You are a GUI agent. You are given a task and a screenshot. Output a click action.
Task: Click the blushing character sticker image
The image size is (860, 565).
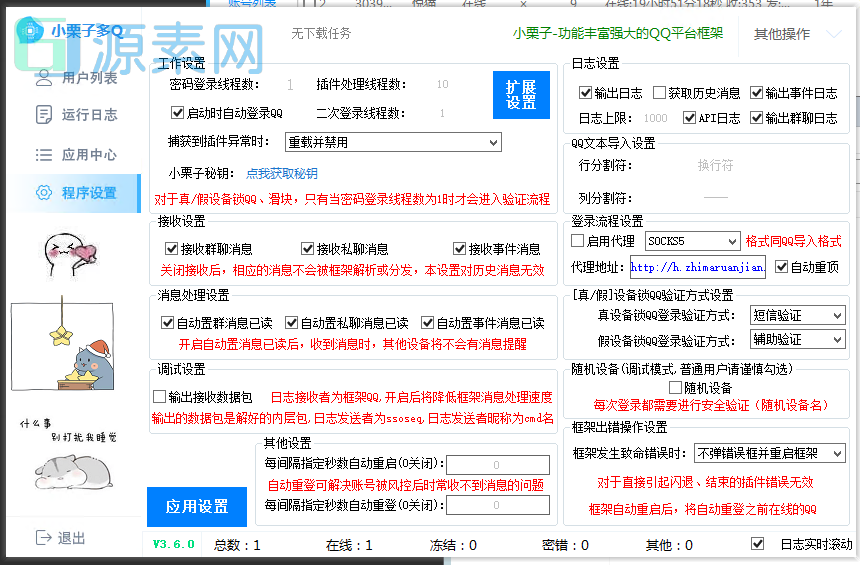pos(70,255)
